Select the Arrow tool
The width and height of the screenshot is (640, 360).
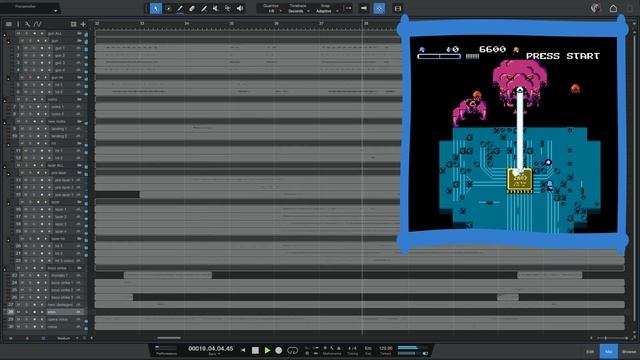click(156, 9)
